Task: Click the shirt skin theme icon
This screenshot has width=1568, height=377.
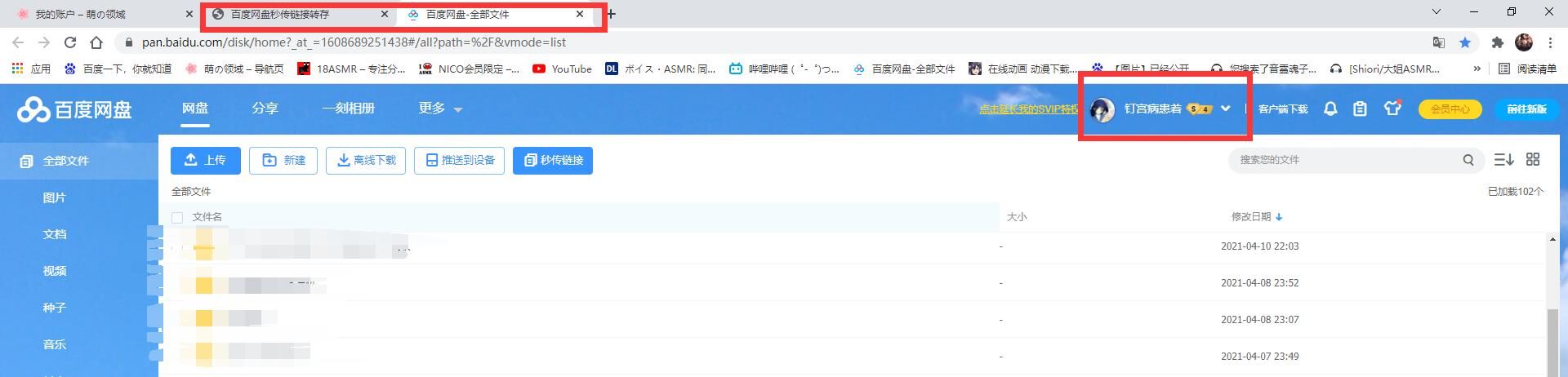Action: coord(1392,109)
